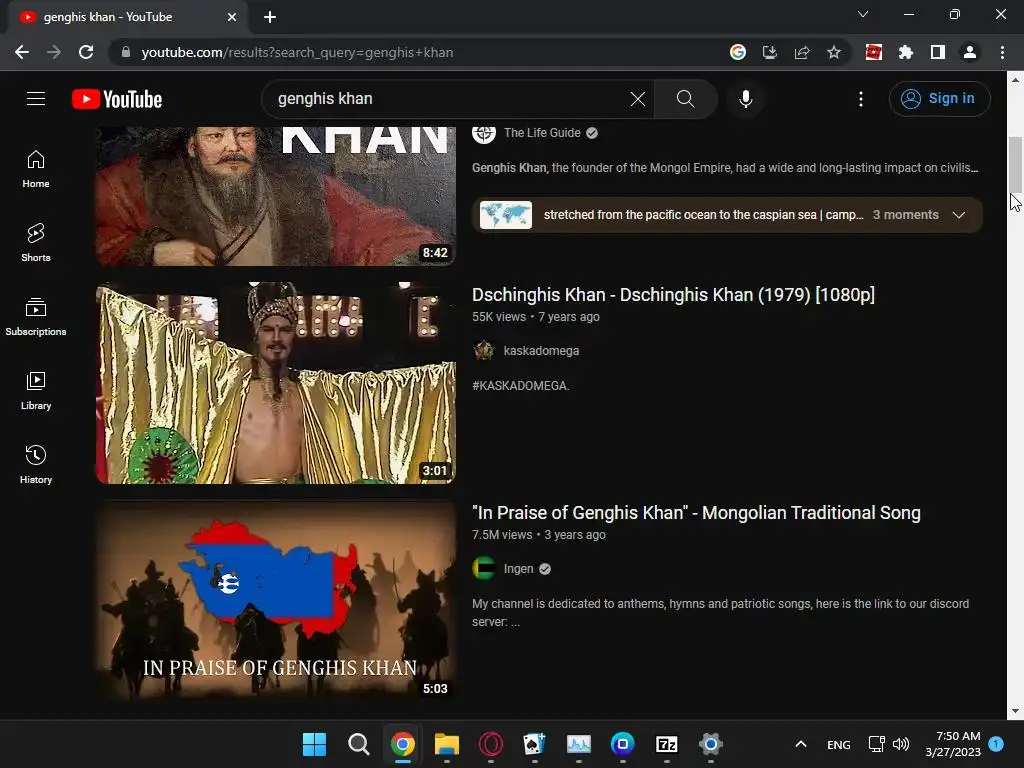This screenshot has width=1024, height=768.
Task: Share this page via address bar icon
Action: click(801, 52)
